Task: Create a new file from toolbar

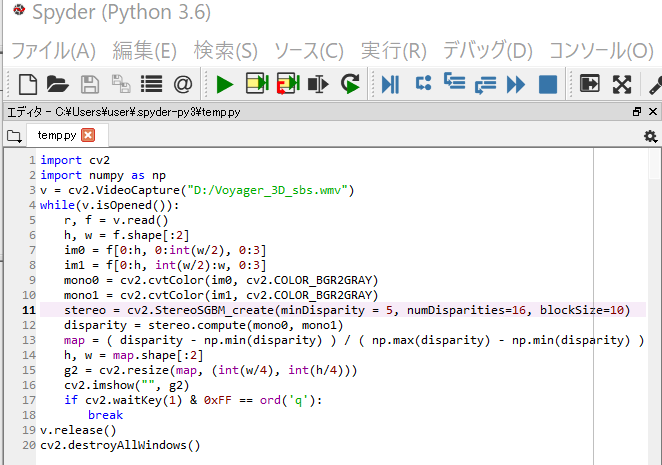Action: (28, 84)
